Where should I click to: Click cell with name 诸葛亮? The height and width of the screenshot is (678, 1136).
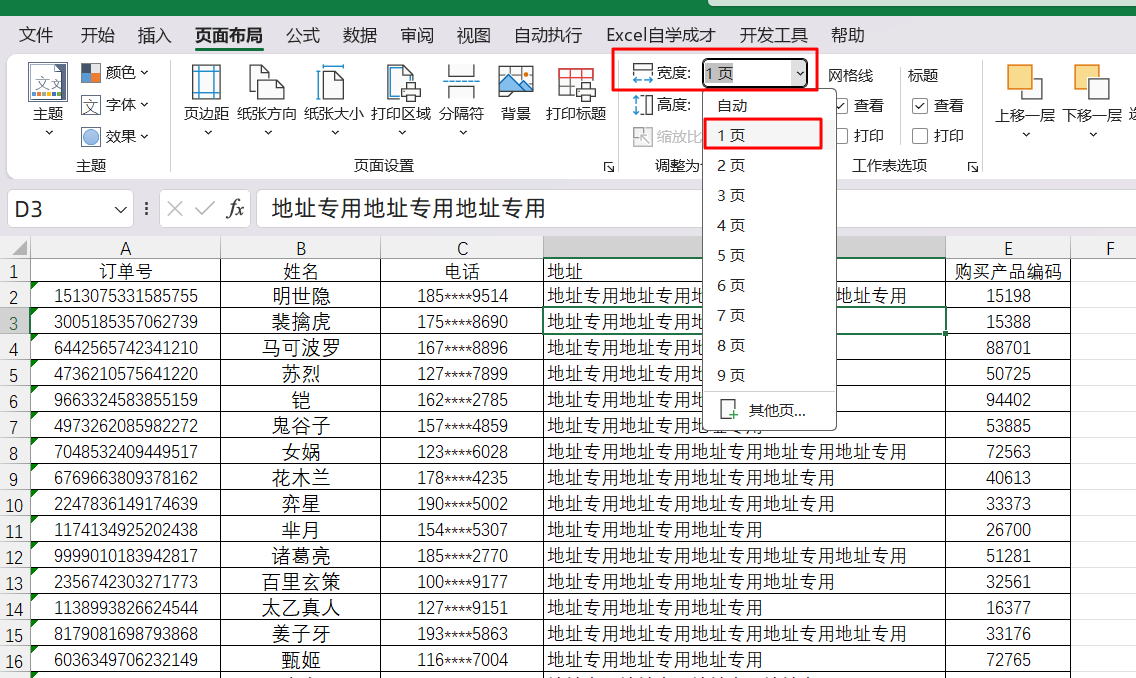coord(301,556)
